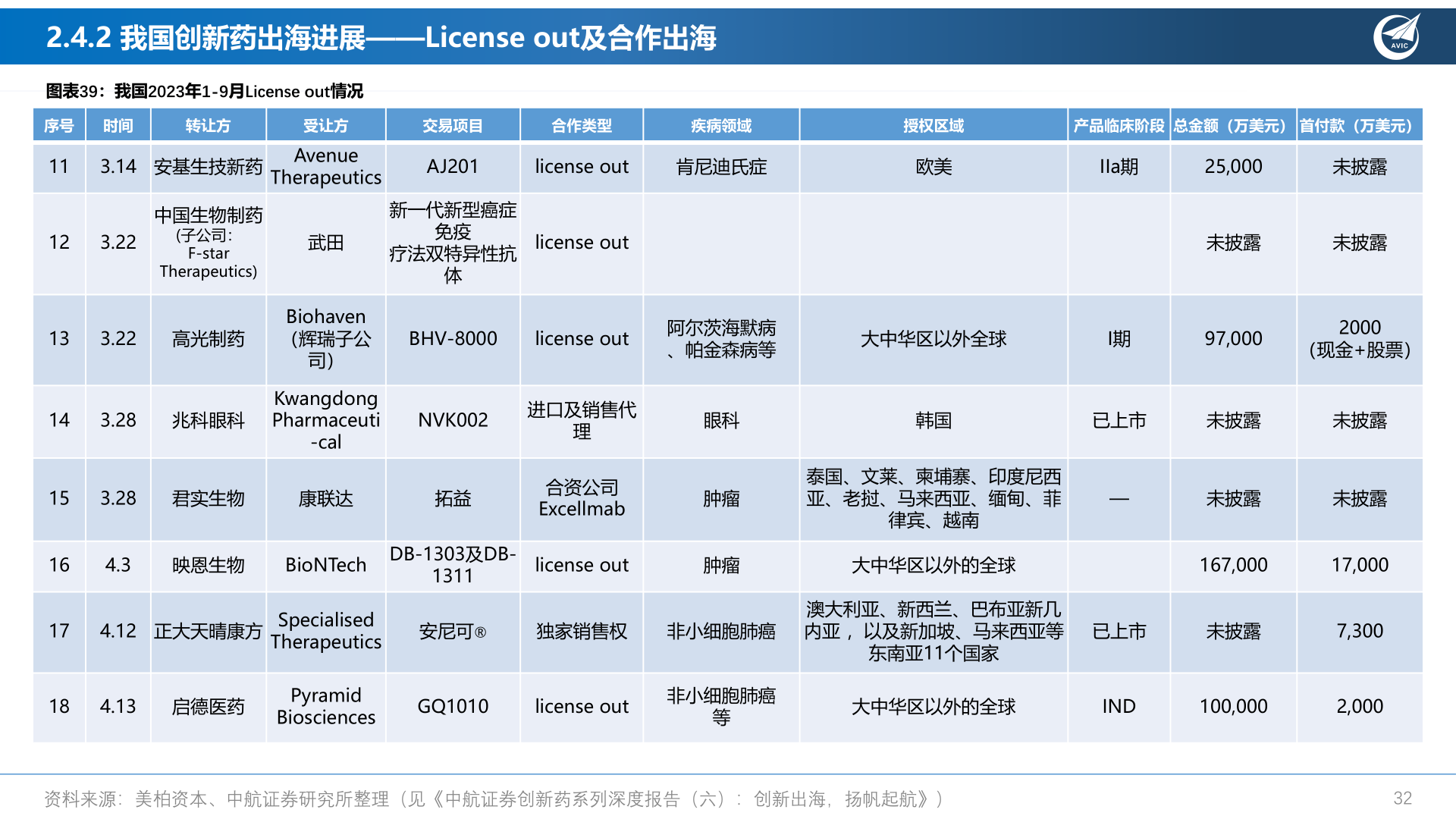
Task: Click the '转让方' column header
Action: (209, 125)
